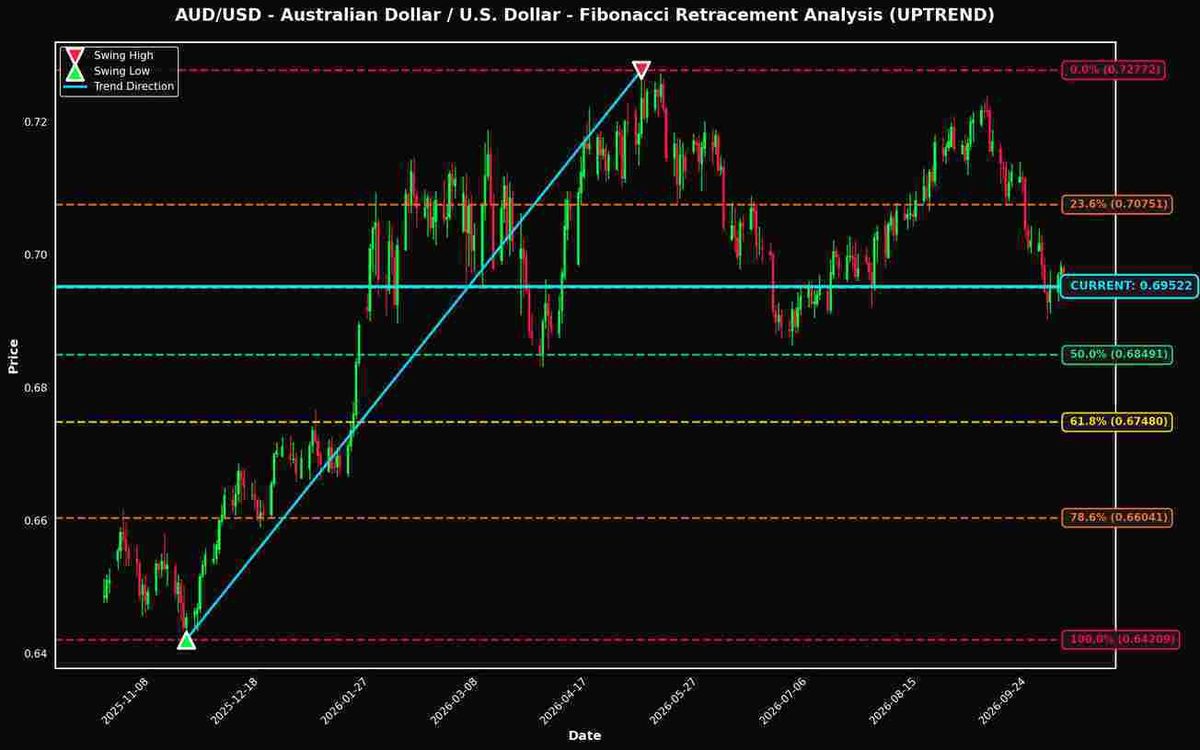
Task: Click the 0.70 price axis tick label
Action: pos(36,255)
